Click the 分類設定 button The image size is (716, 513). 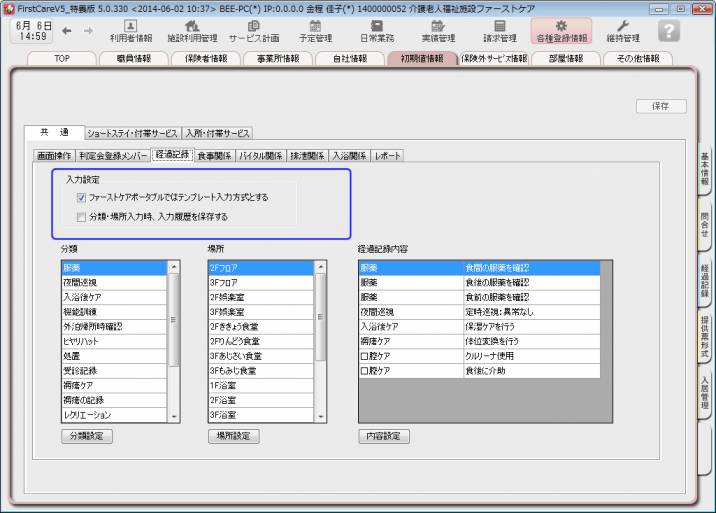[86, 436]
